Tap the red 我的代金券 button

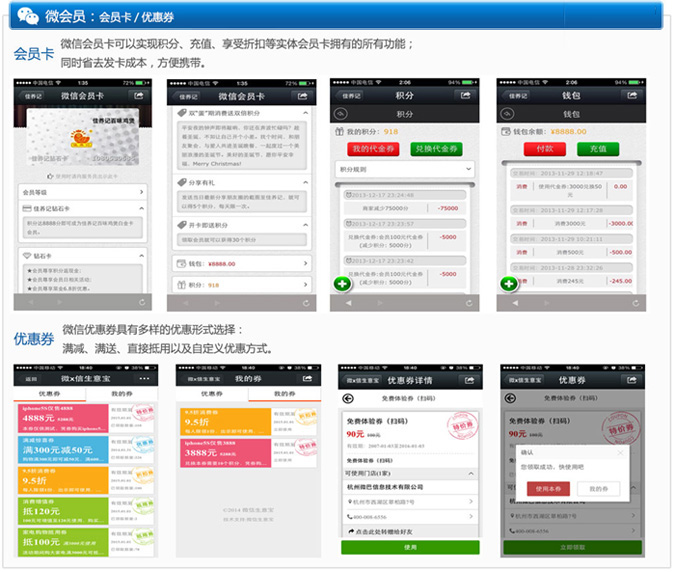coord(373,149)
